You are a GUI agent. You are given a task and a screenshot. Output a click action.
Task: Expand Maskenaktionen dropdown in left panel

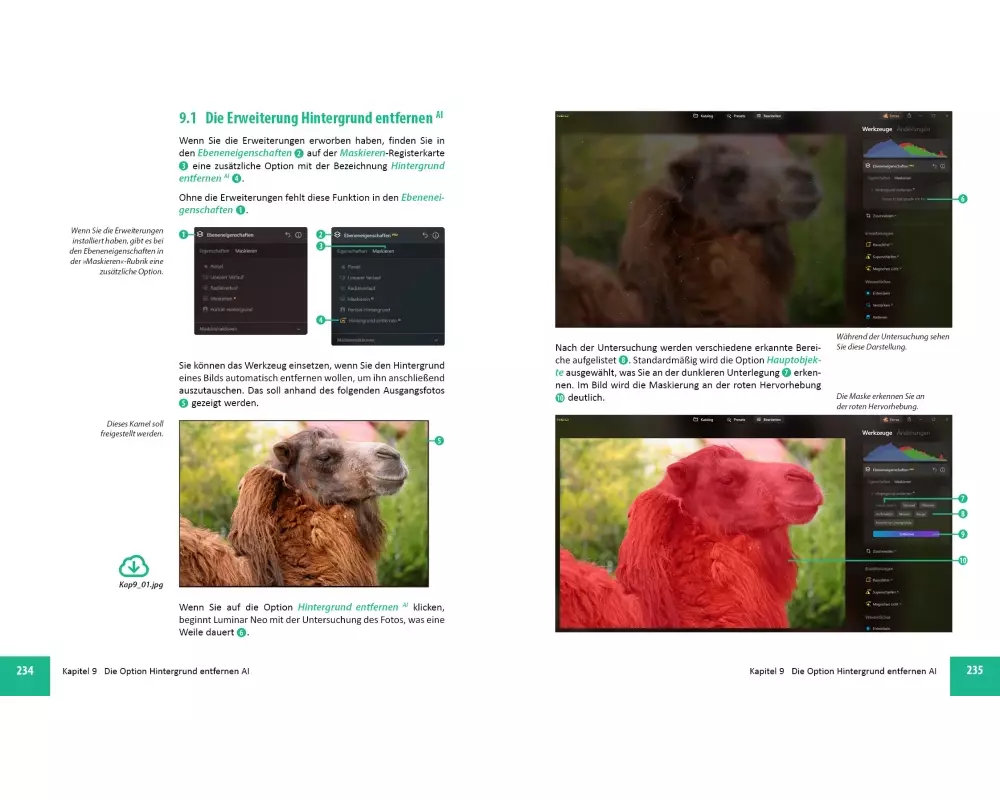point(298,328)
